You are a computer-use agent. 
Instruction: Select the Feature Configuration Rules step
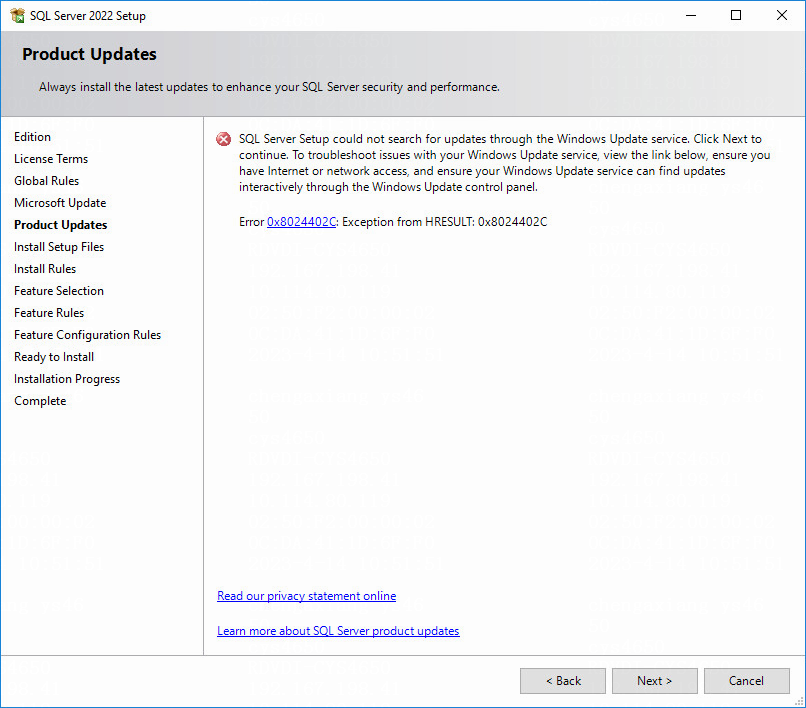[87, 335]
